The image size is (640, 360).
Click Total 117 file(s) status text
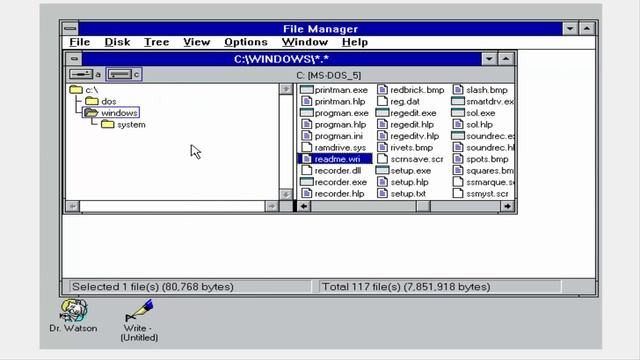click(x=406, y=287)
